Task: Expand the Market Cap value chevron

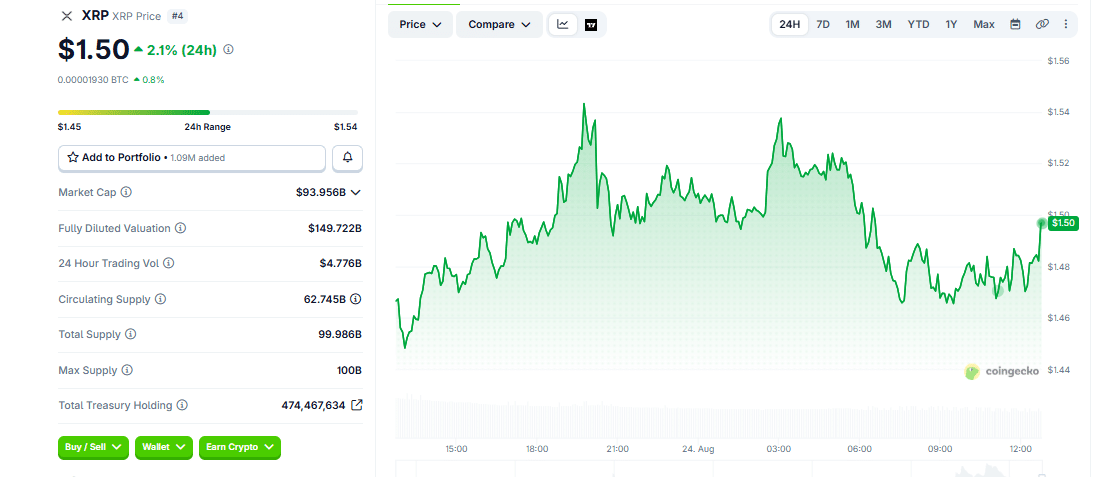Action: click(356, 192)
